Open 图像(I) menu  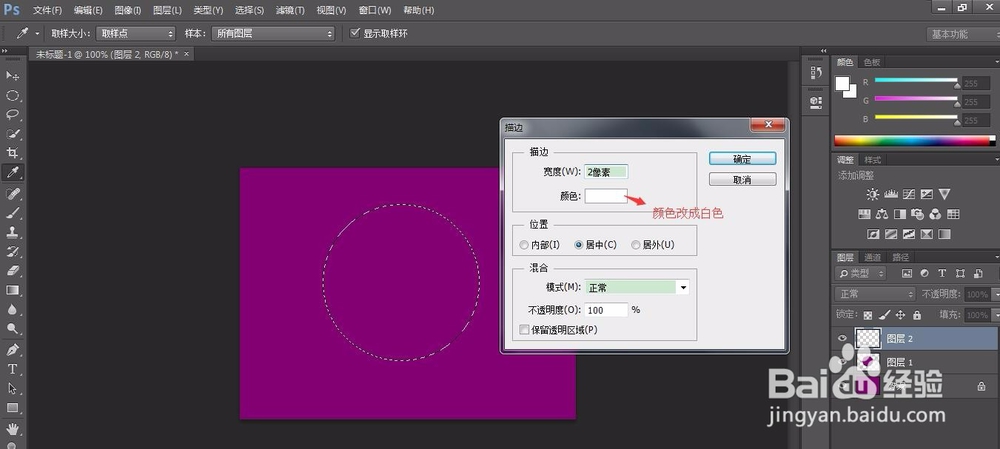(128, 10)
